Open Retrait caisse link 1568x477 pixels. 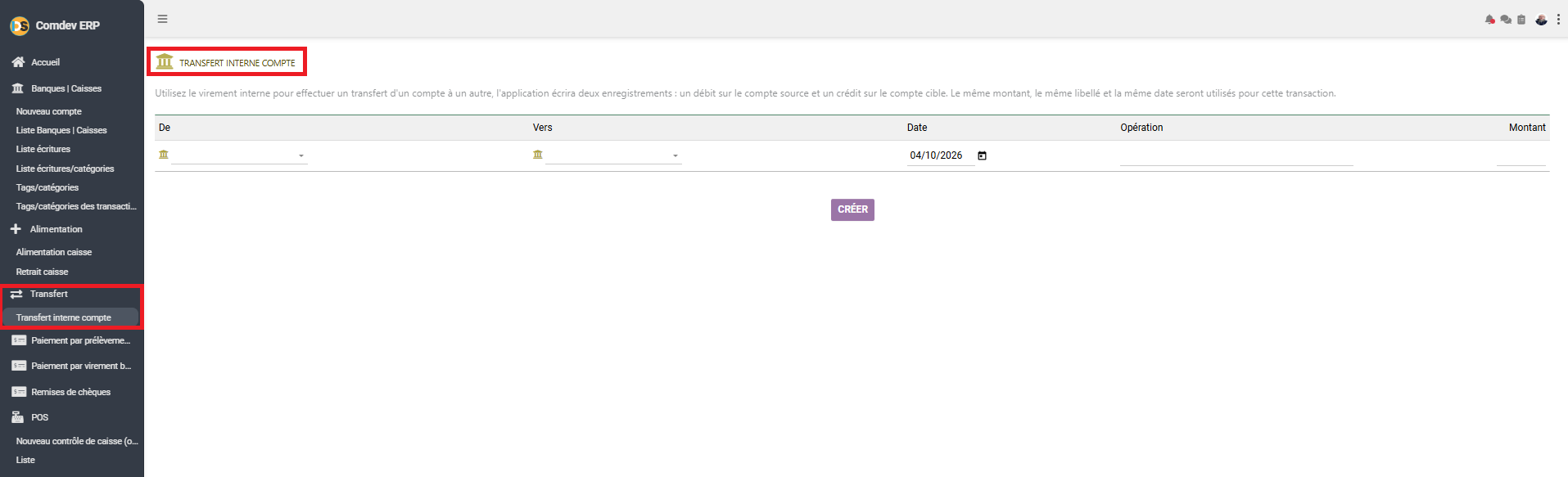click(x=43, y=272)
